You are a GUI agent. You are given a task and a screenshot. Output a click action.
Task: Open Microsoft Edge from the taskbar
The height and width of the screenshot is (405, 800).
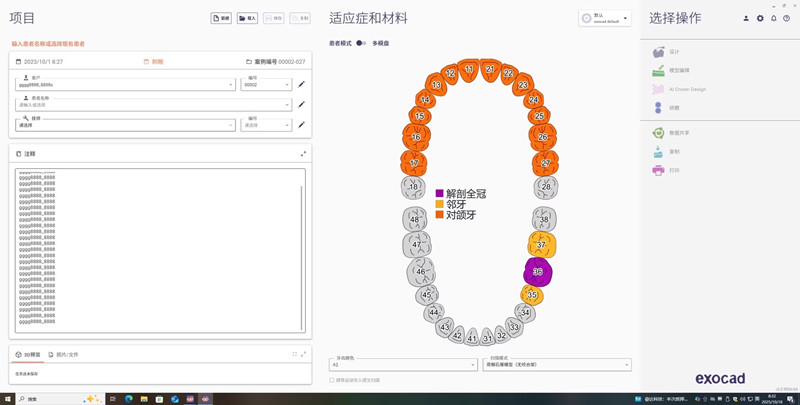[129, 399]
